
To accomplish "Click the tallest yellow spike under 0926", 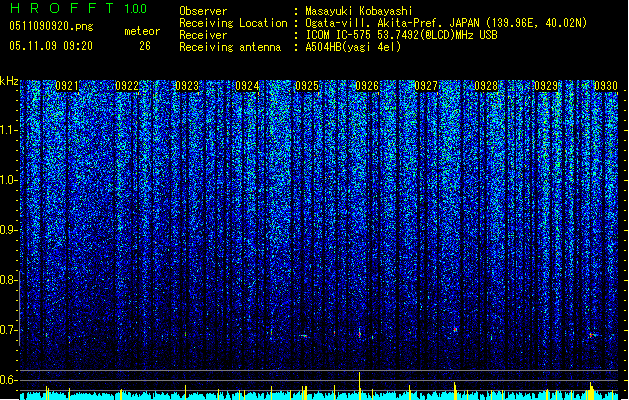I will [359, 385].
